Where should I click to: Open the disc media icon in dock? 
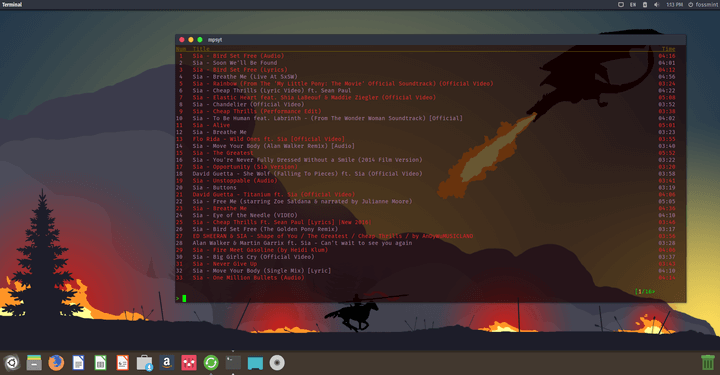277,363
